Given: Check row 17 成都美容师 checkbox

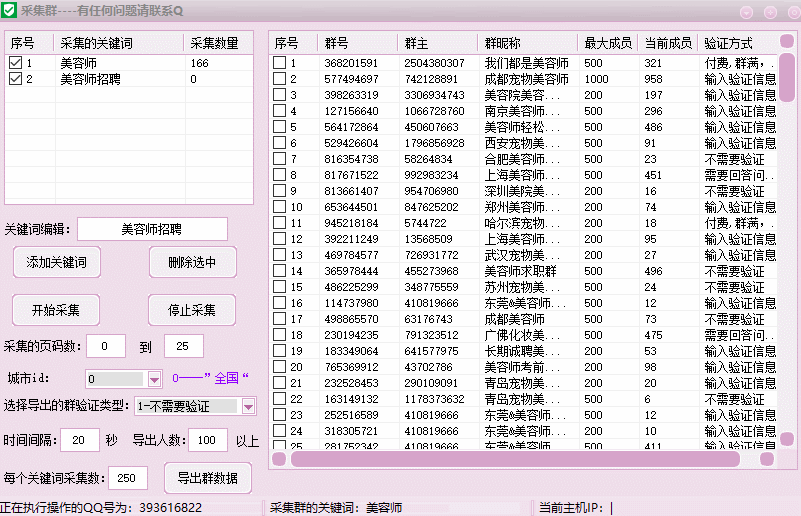Looking at the screenshot, I should 279,318.
